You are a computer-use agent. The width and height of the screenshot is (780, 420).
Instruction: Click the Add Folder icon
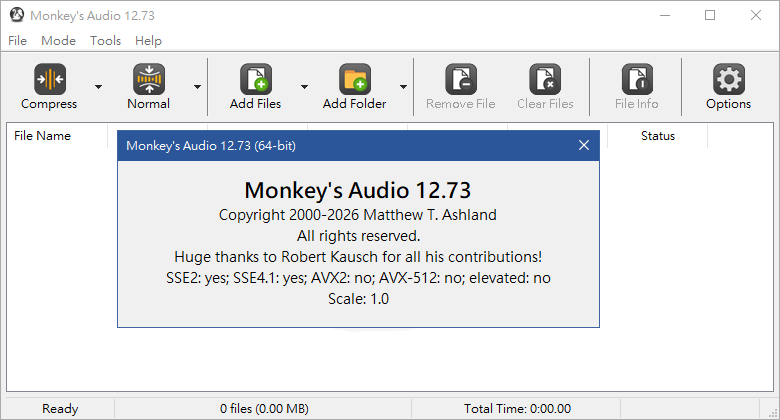[x=354, y=79]
